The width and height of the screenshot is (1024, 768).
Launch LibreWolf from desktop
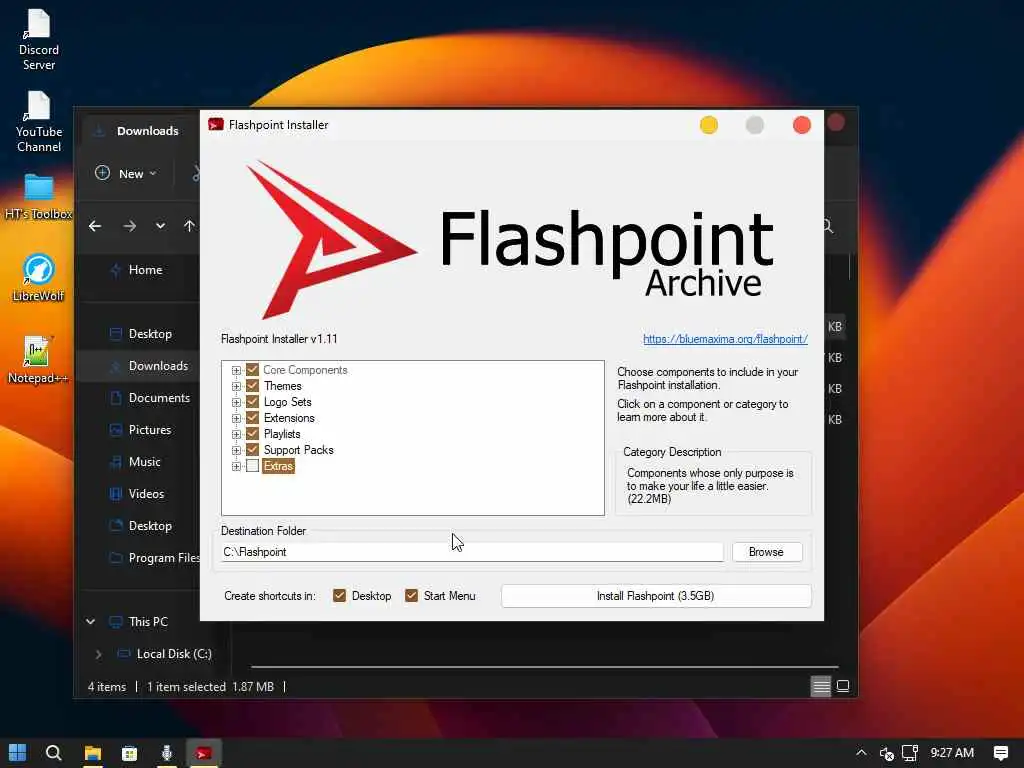click(x=39, y=278)
